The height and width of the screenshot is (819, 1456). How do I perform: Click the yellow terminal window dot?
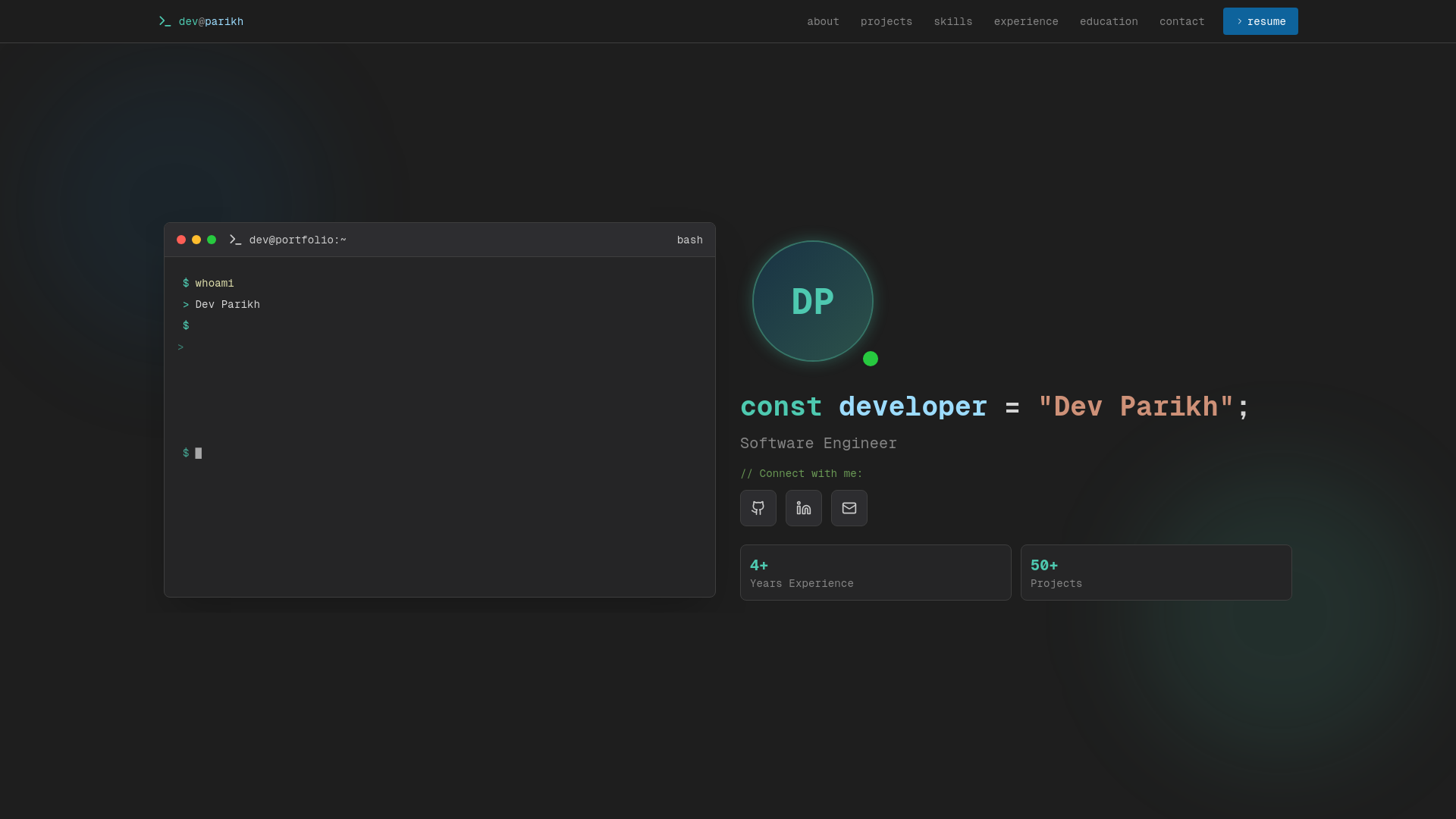(x=196, y=240)
